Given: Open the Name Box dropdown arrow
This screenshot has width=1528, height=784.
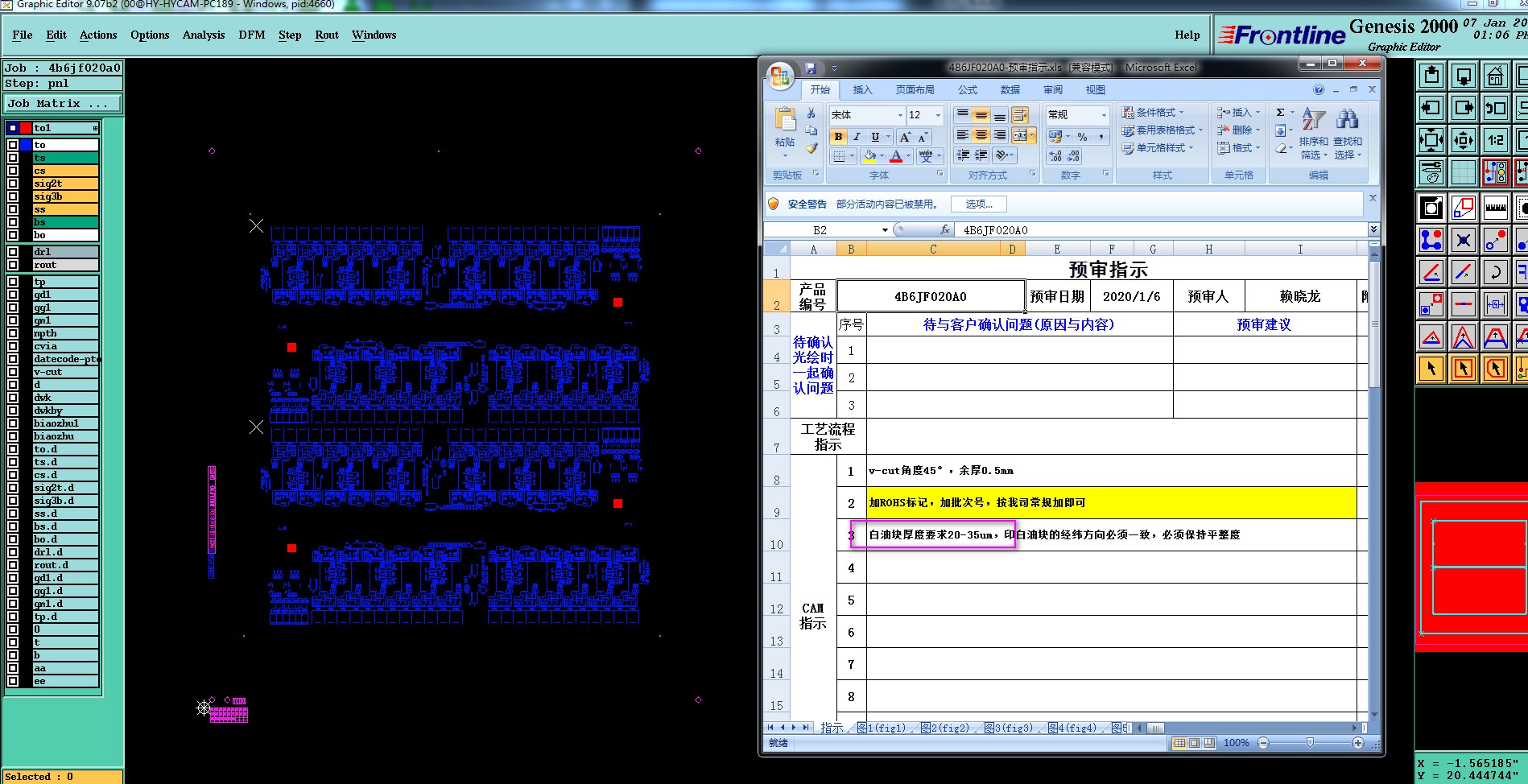Looking at the screenshot, I should [885, 230].
